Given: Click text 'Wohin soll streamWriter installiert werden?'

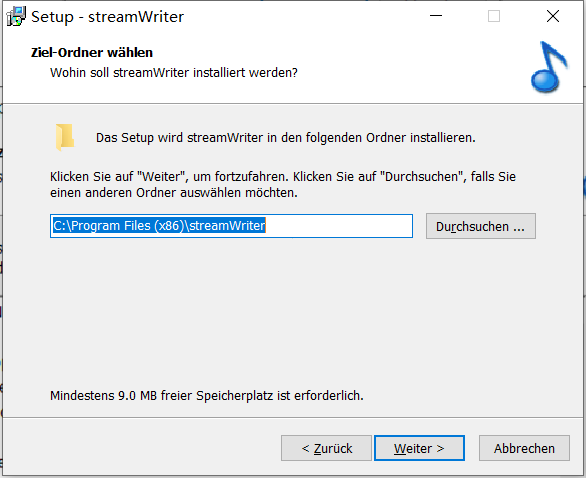Looking at the screenshot, I should tap(174, 73).
